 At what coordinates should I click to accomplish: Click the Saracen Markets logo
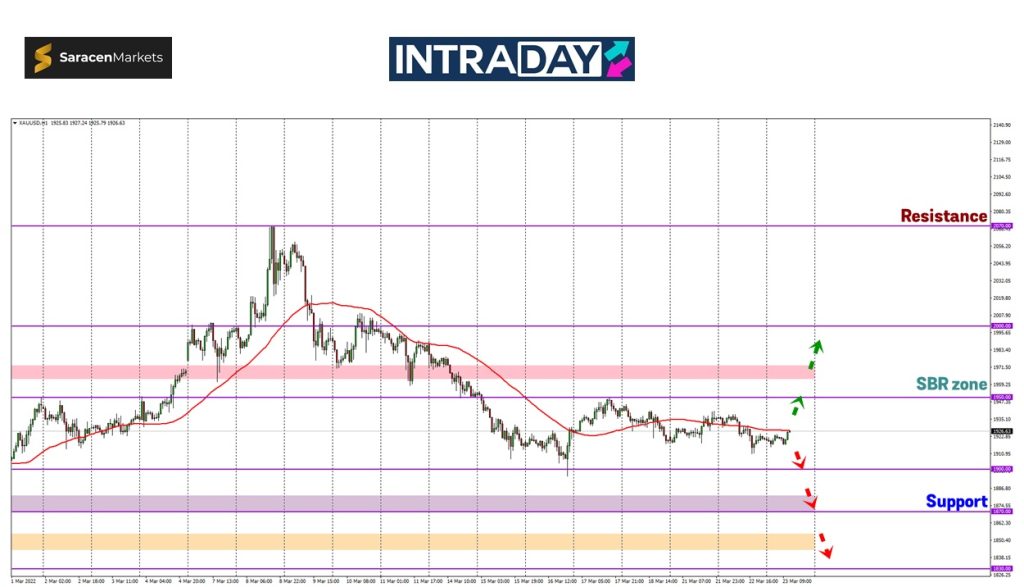98,58
